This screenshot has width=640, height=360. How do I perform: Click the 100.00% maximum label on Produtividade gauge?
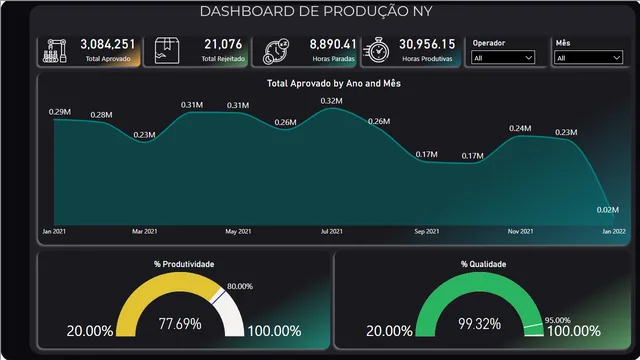(274, 331)
